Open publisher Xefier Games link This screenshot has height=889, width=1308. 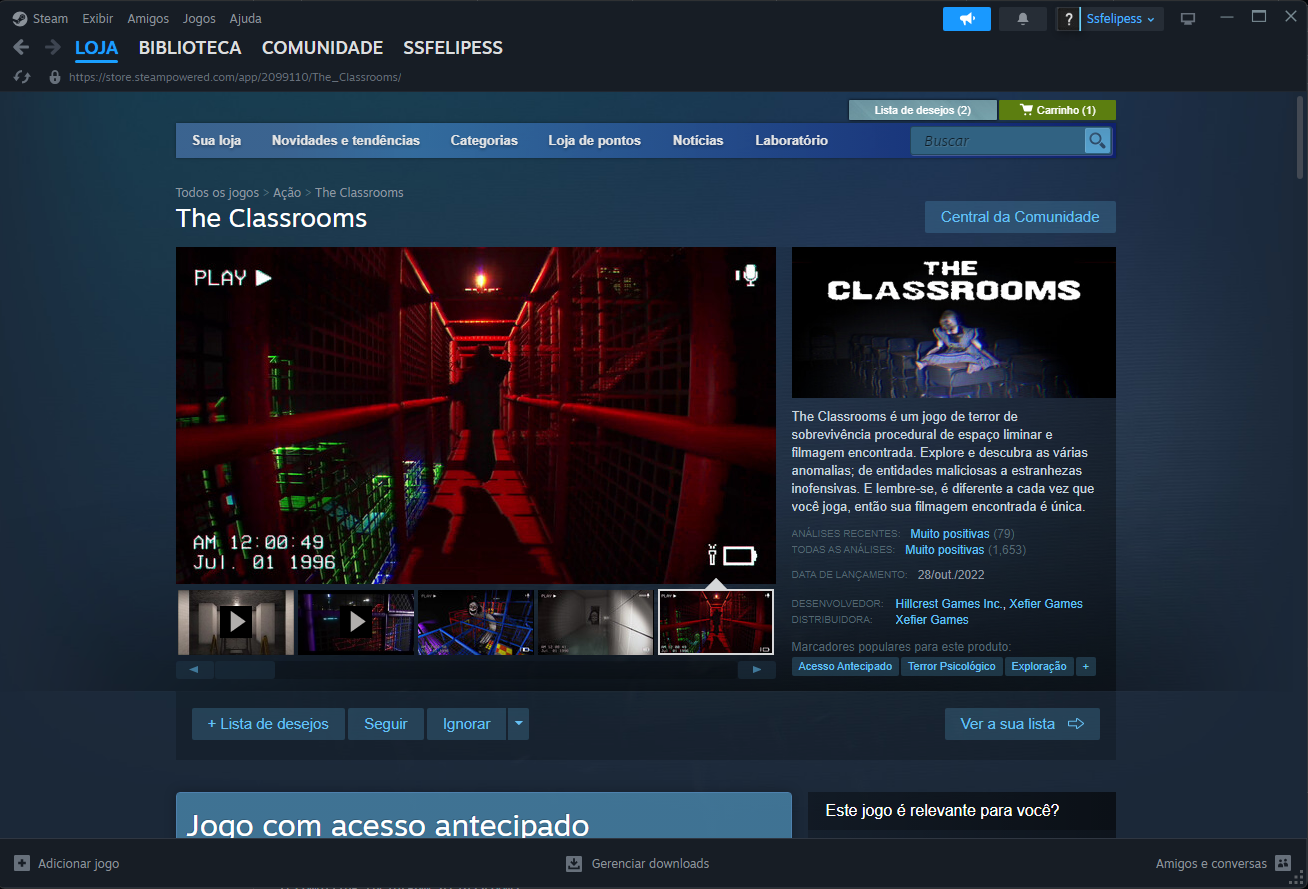click(932, 620)
